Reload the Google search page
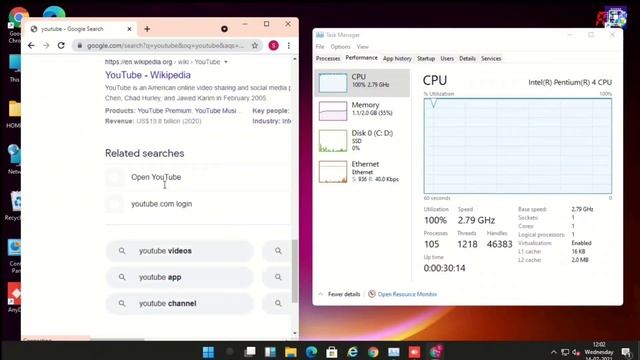This screenshot has height=360, width=640. [61, 45]
